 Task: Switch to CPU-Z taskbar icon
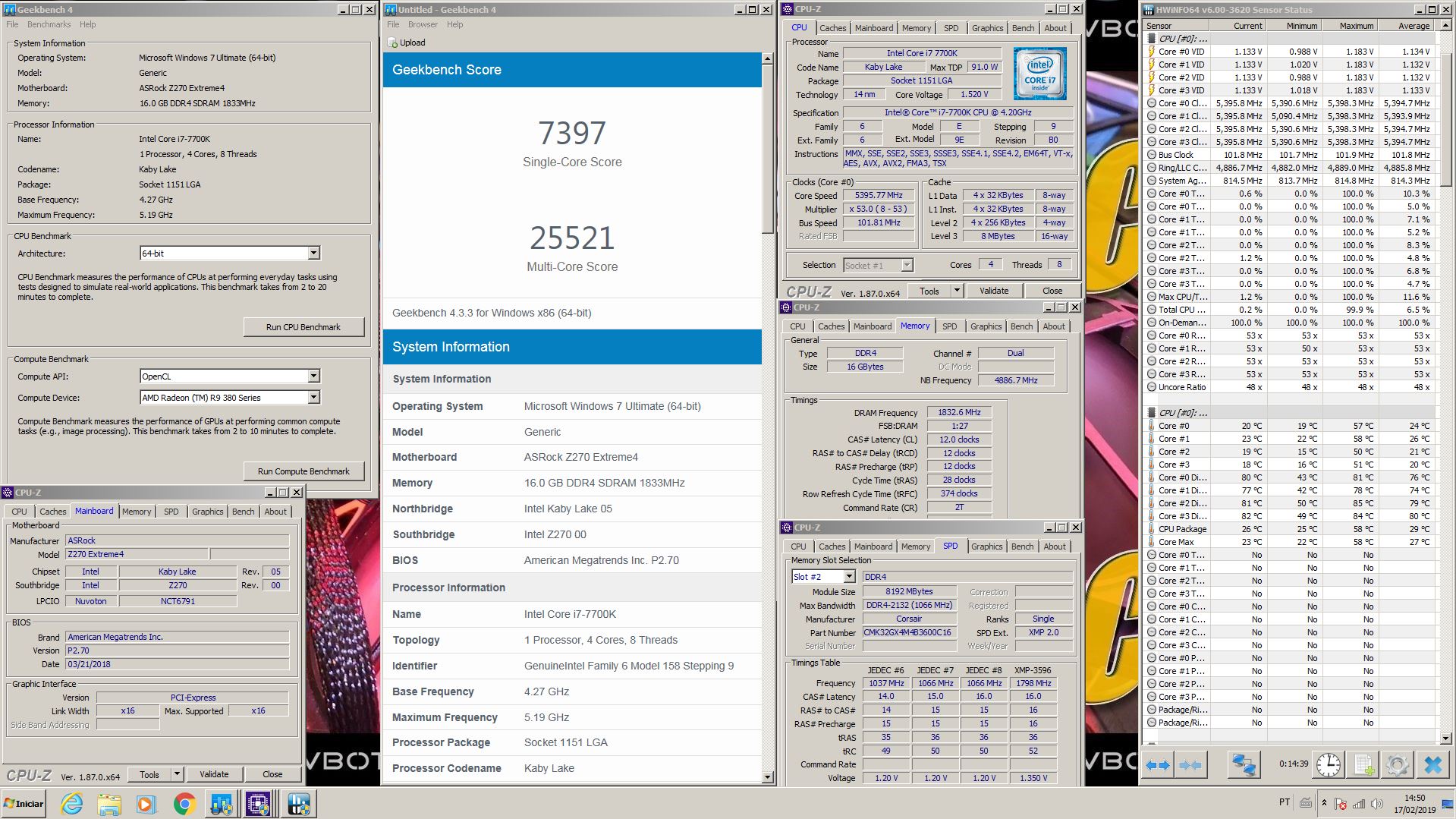click(x=259, y=804)
